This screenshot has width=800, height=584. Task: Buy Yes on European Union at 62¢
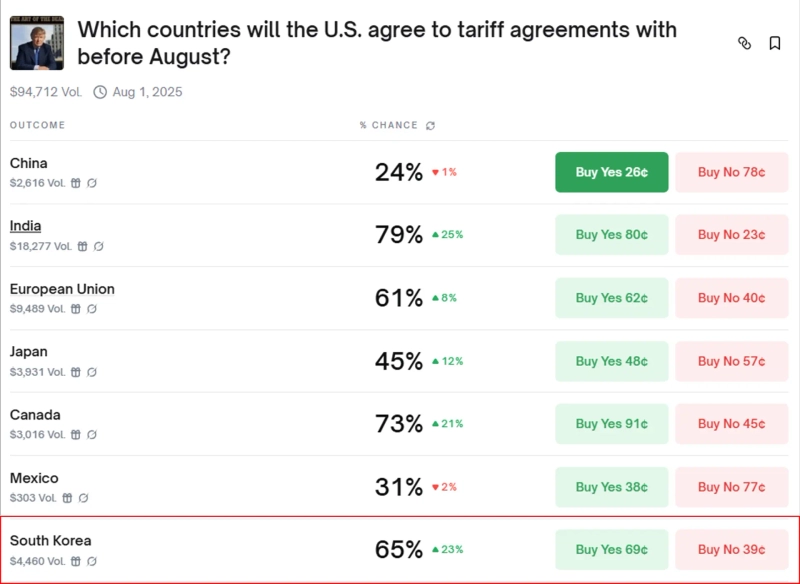tap(611, 298)
